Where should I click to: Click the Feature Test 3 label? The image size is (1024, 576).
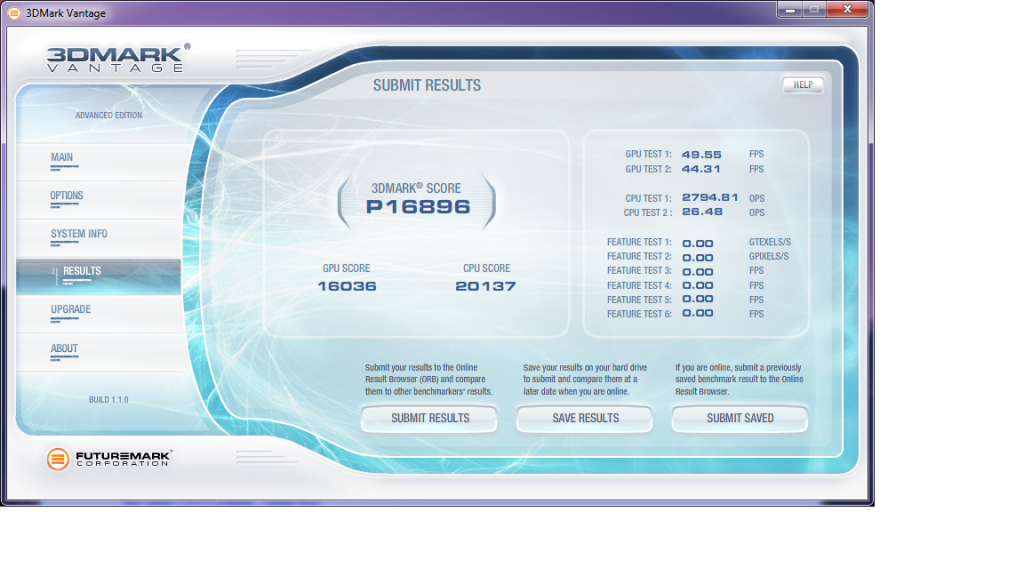(x=639, y=271)
